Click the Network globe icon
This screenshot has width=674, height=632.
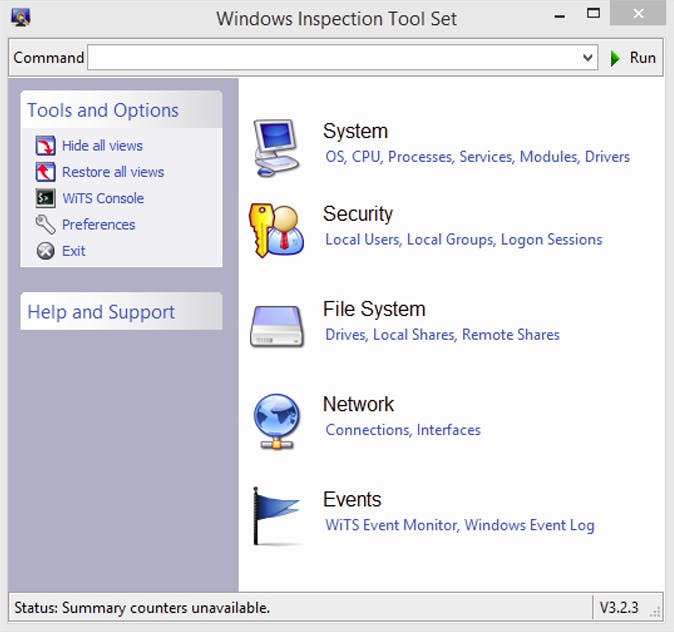click(277, 421)
